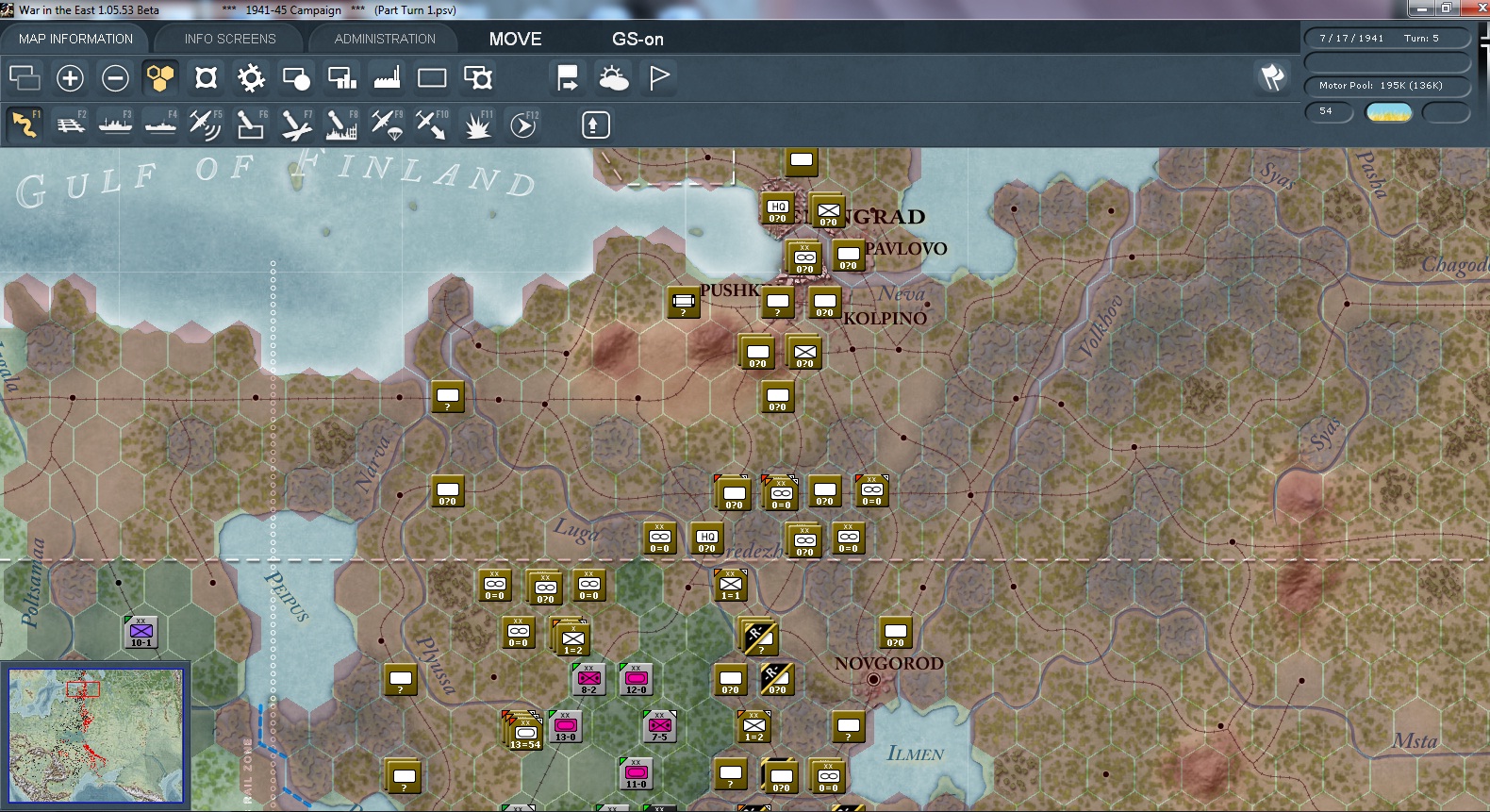Select F7 bomb airfield mode icon

click(x=297, y=124)
